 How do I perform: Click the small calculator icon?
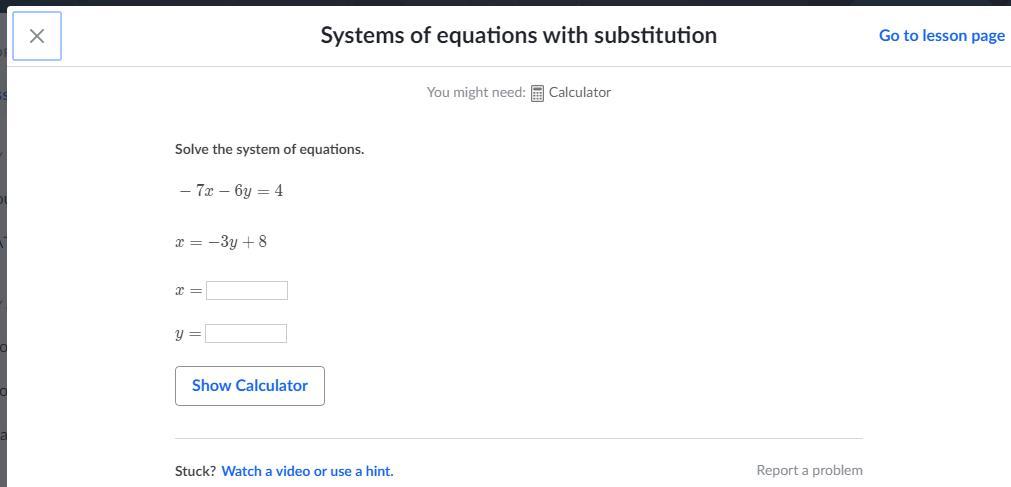pyautogui.click(x=537, y=93)
